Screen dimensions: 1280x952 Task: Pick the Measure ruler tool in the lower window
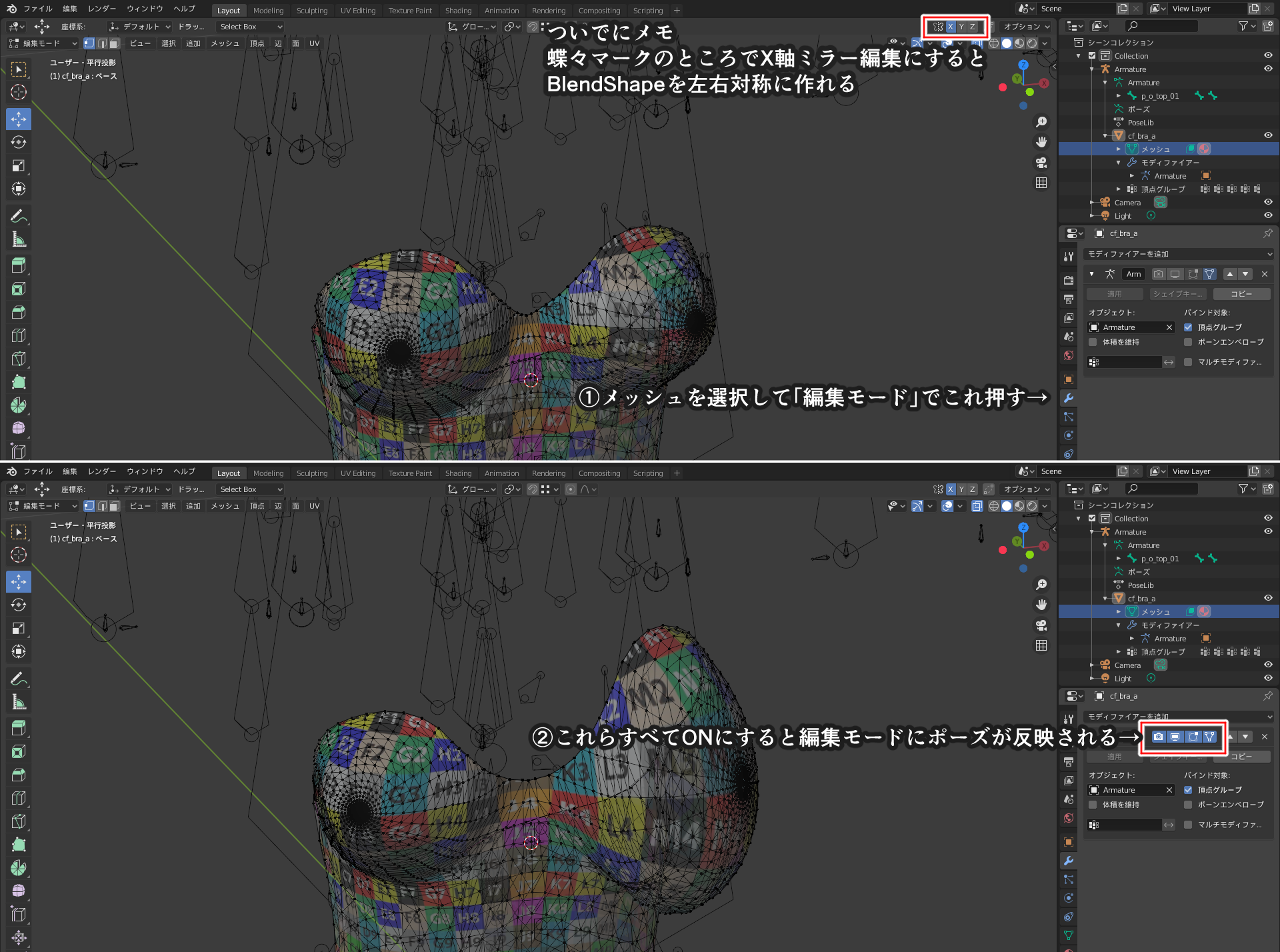(x=19, y=702)
